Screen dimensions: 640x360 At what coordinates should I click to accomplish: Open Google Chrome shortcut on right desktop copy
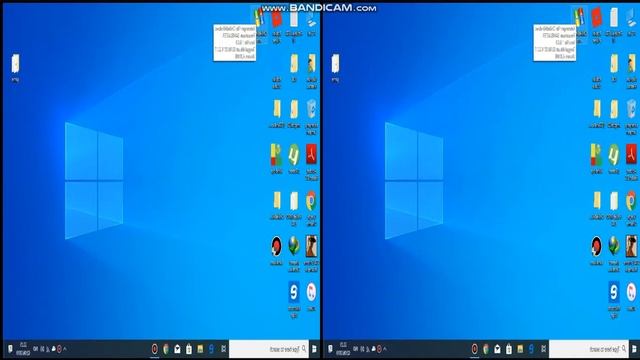[631, 201]
